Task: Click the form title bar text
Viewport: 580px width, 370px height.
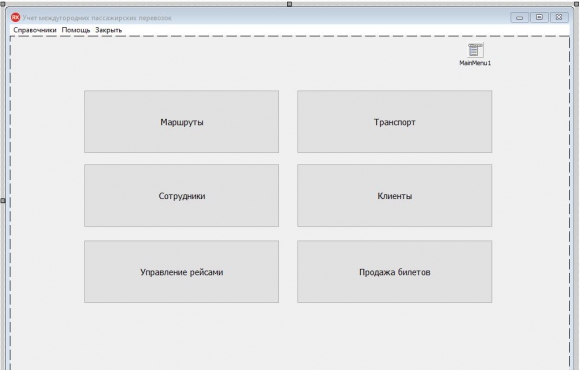Action: 97,18
